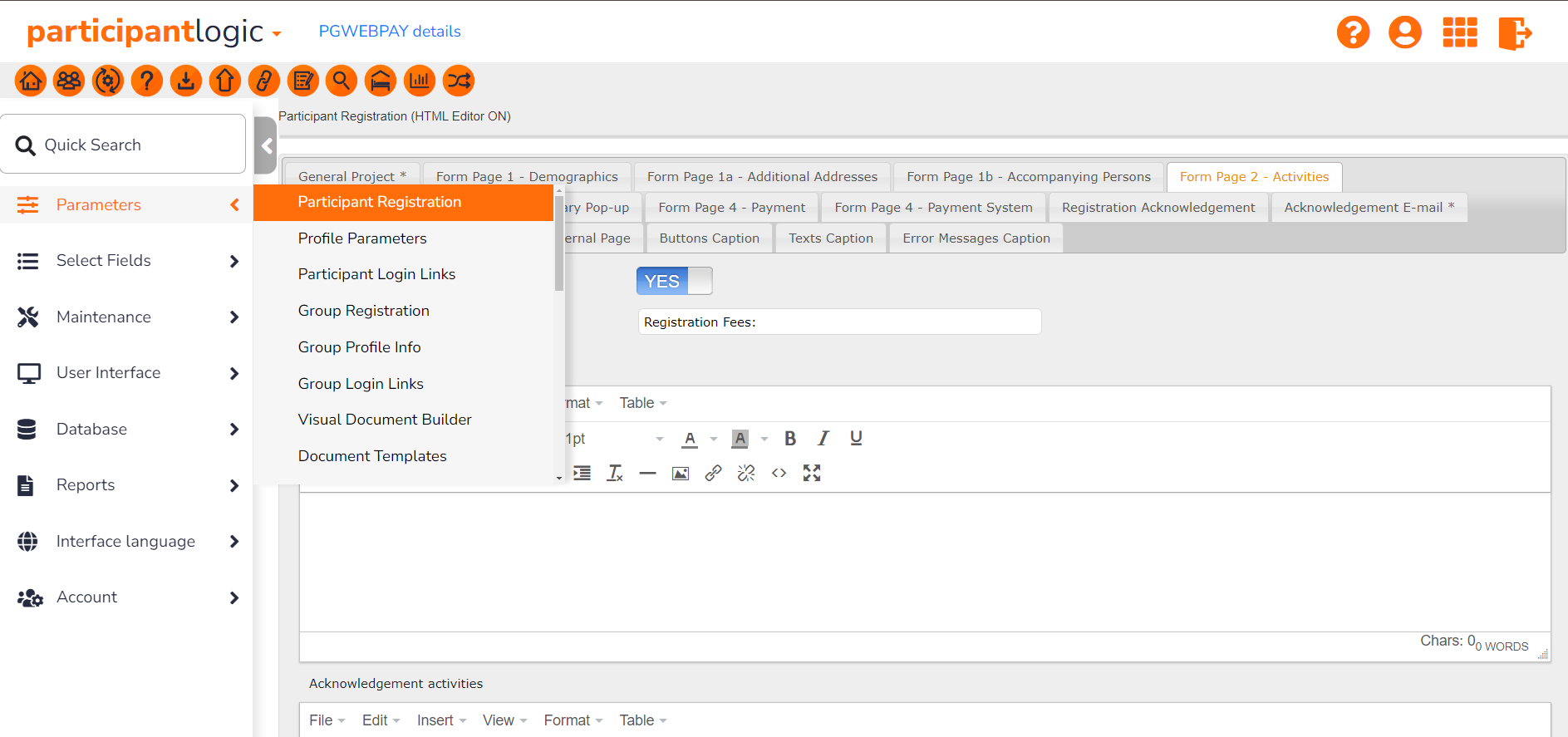
Task: Click the shuffle arrows toolbar icon
Action: (x=459, y=81)
